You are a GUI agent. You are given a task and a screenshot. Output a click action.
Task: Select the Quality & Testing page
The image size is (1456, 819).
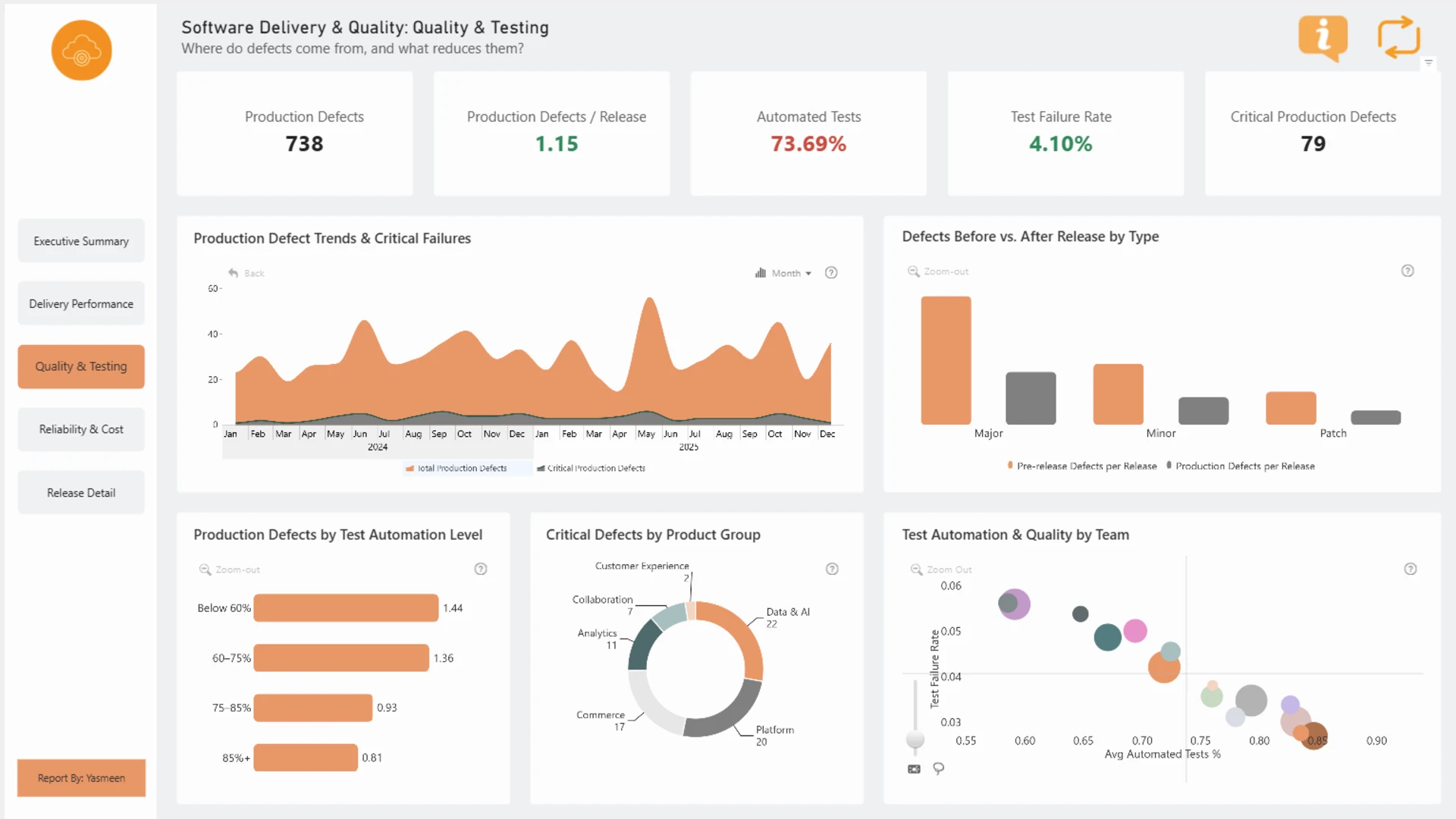(x=81, y=366)
